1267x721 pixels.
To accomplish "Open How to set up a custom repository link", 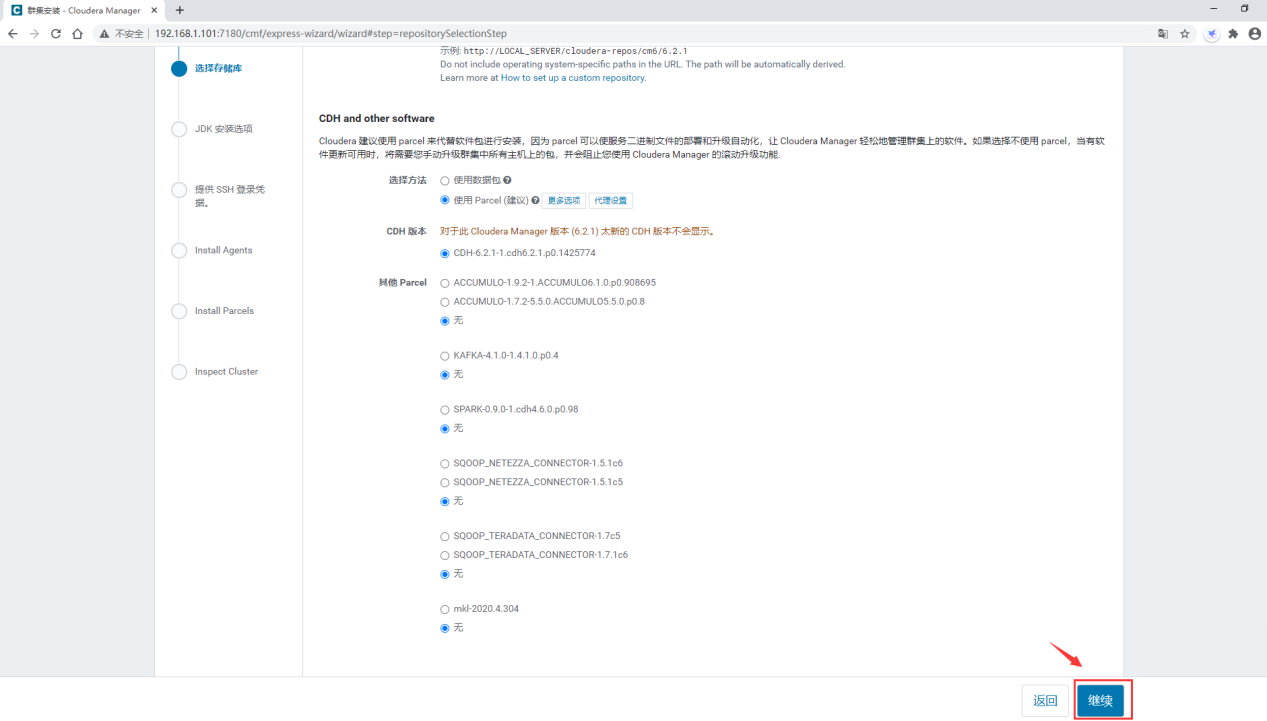I will click(573, 78).
